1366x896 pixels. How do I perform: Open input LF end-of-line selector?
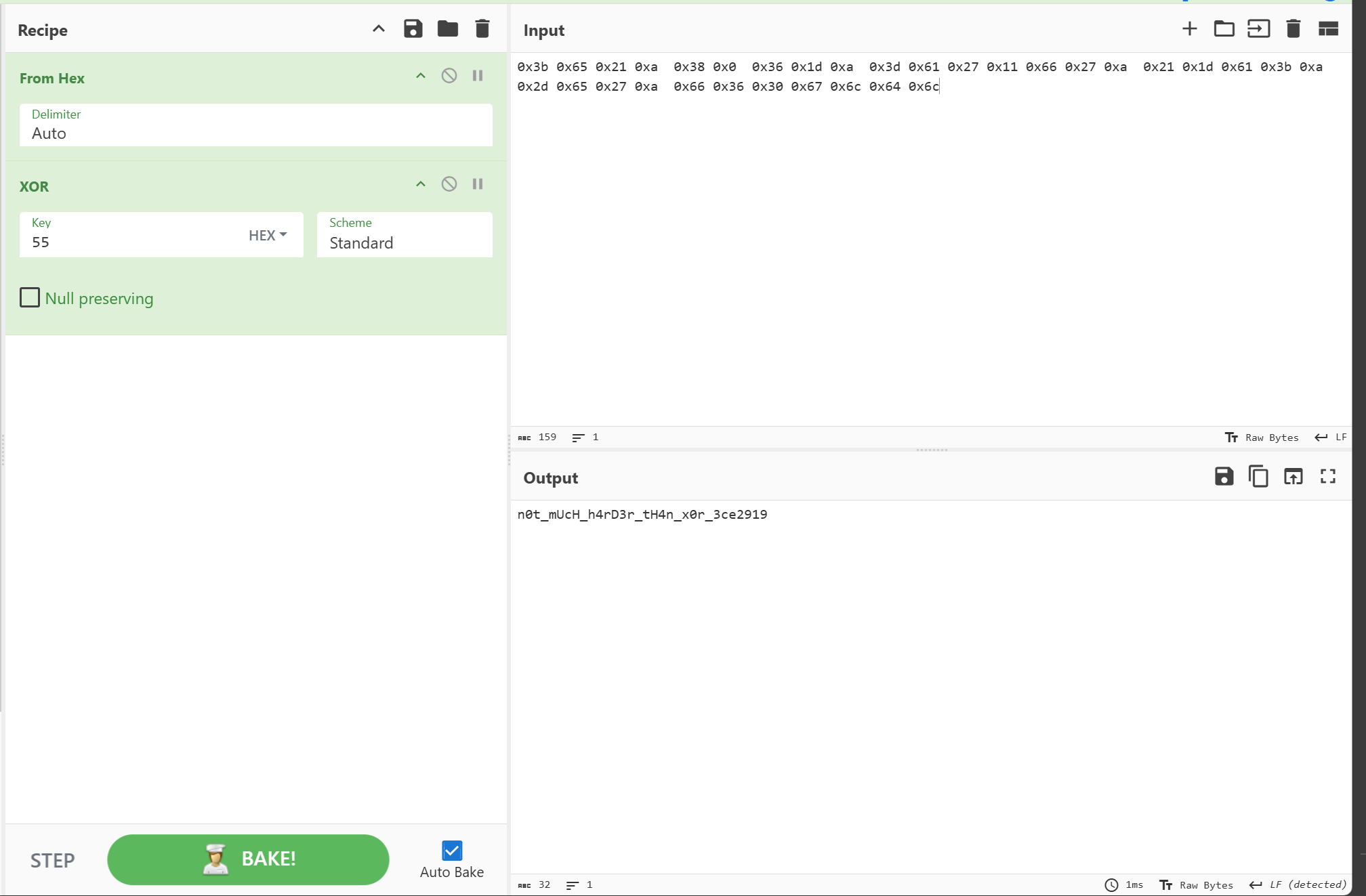pos(1331,438)
